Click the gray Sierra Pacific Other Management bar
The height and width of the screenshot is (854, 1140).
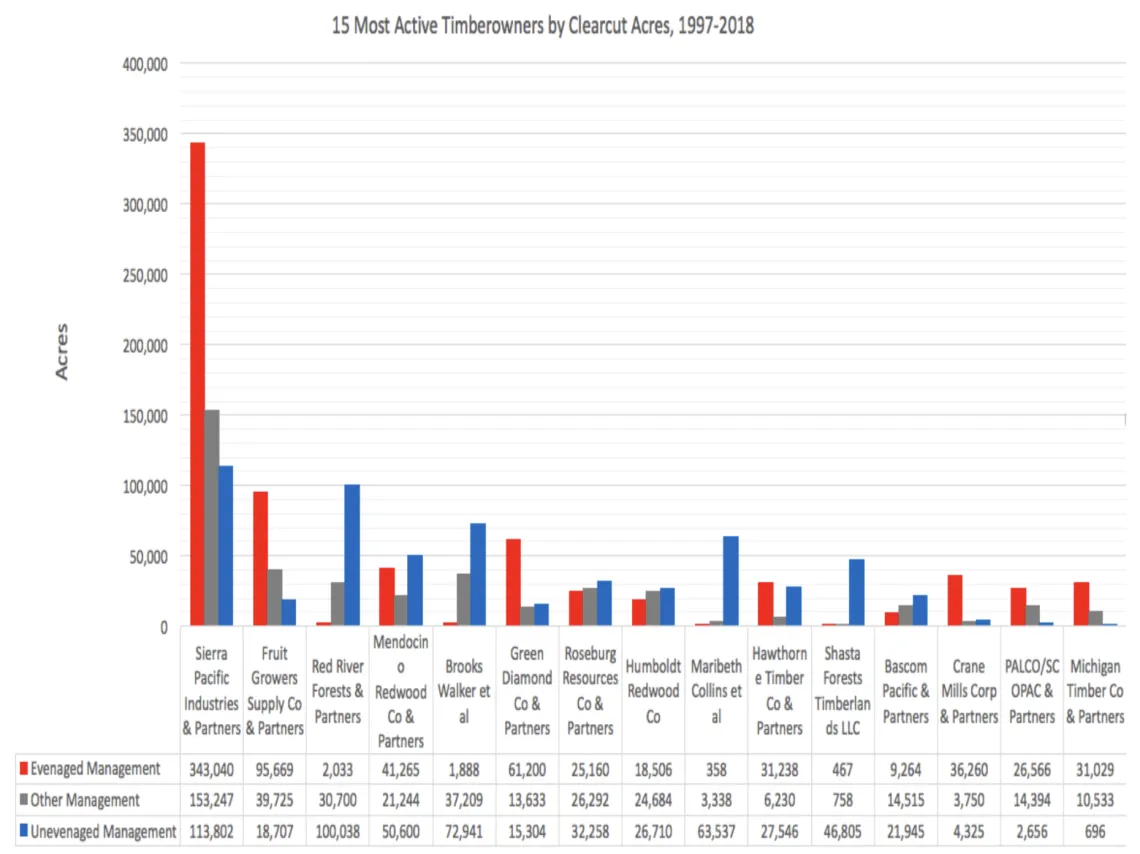(x=212, y=517)
